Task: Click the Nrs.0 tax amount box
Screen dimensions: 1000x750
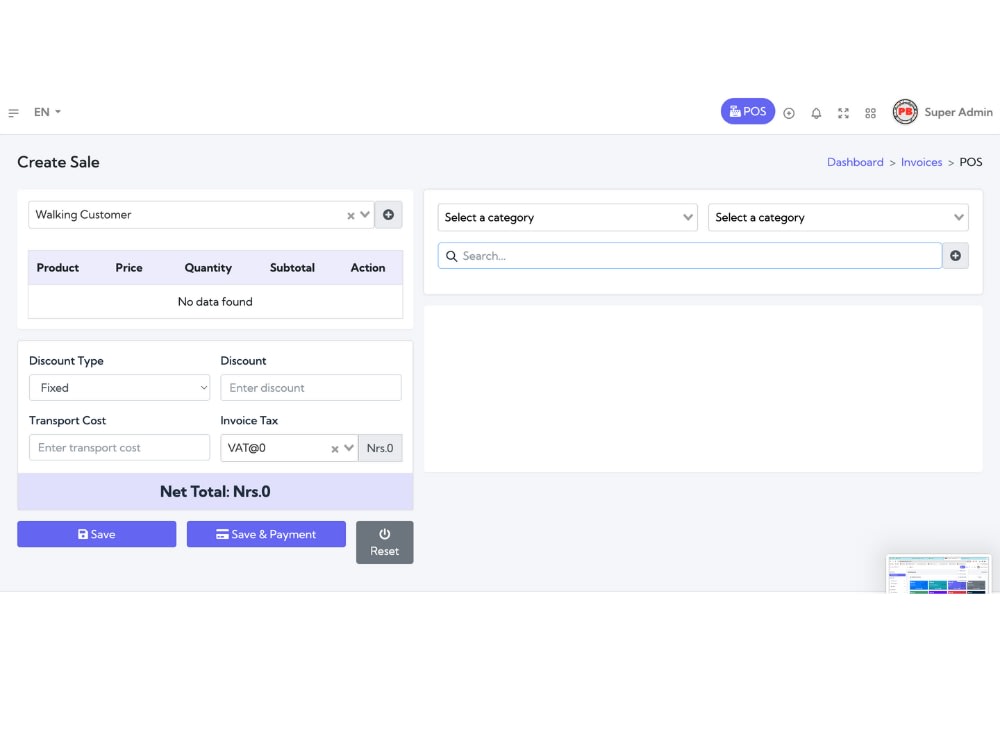Action: coord(380,448)
